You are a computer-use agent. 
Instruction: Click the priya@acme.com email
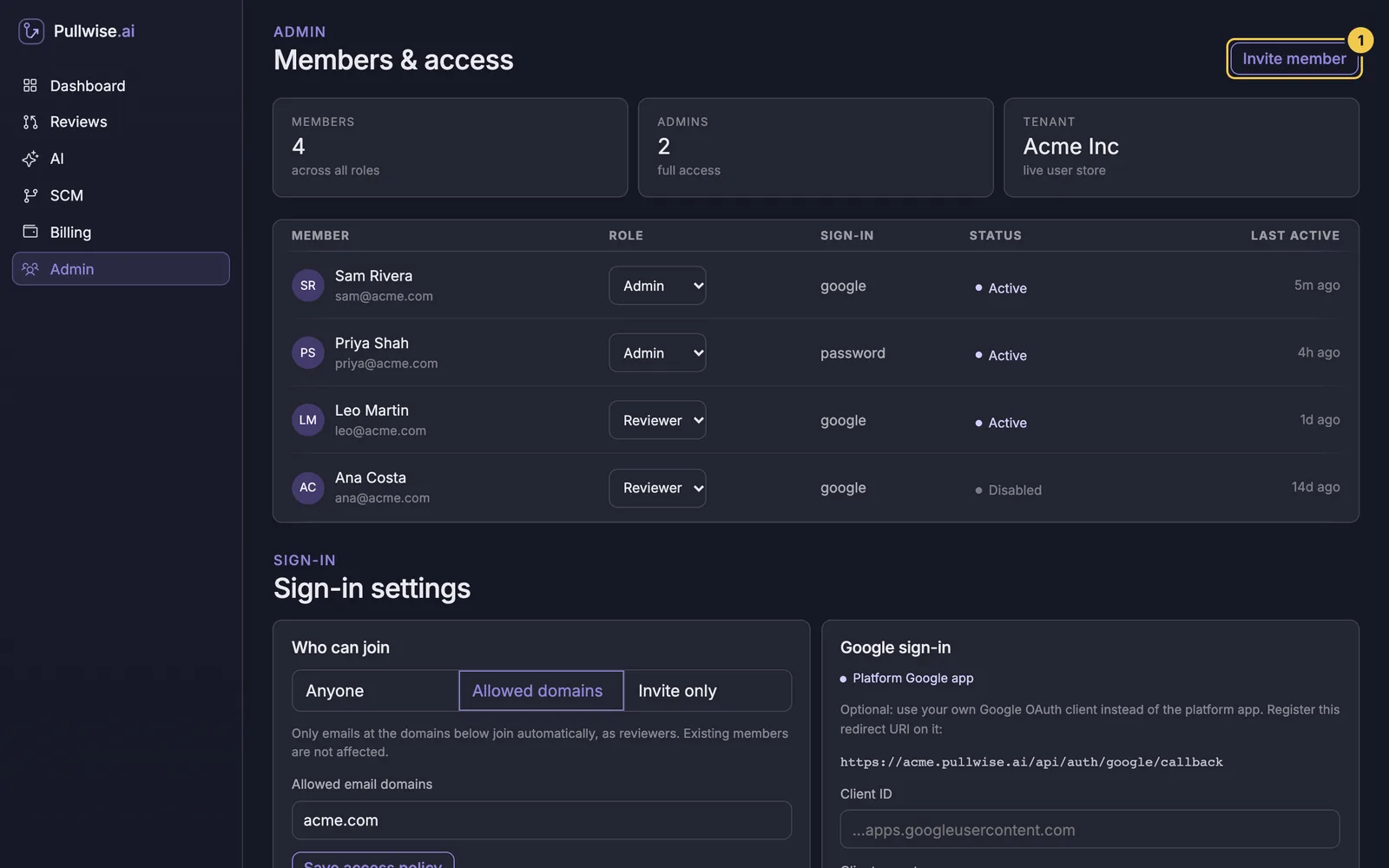tap(386, 364)
